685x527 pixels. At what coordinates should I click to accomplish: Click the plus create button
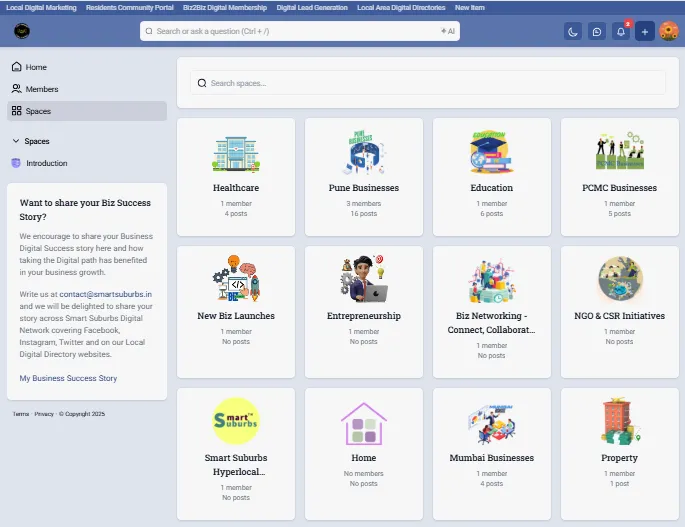tap(645, 32)
